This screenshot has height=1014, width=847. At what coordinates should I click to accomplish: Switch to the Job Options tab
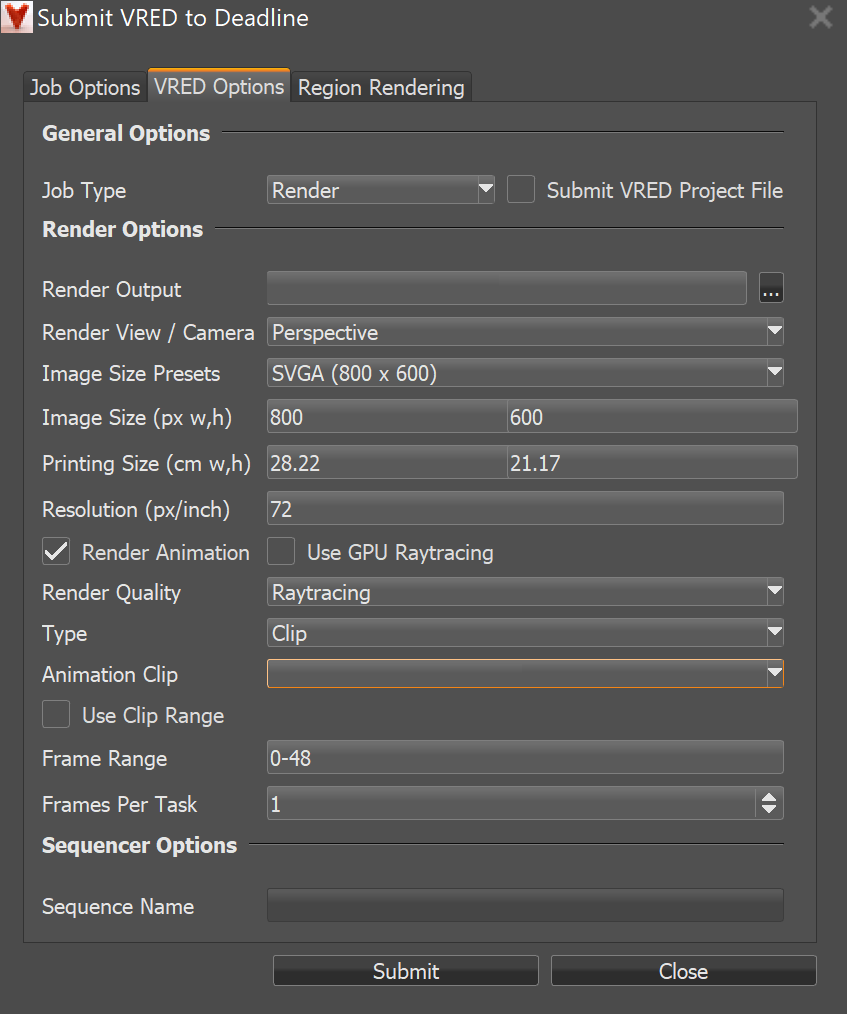[x=85, y=87]
